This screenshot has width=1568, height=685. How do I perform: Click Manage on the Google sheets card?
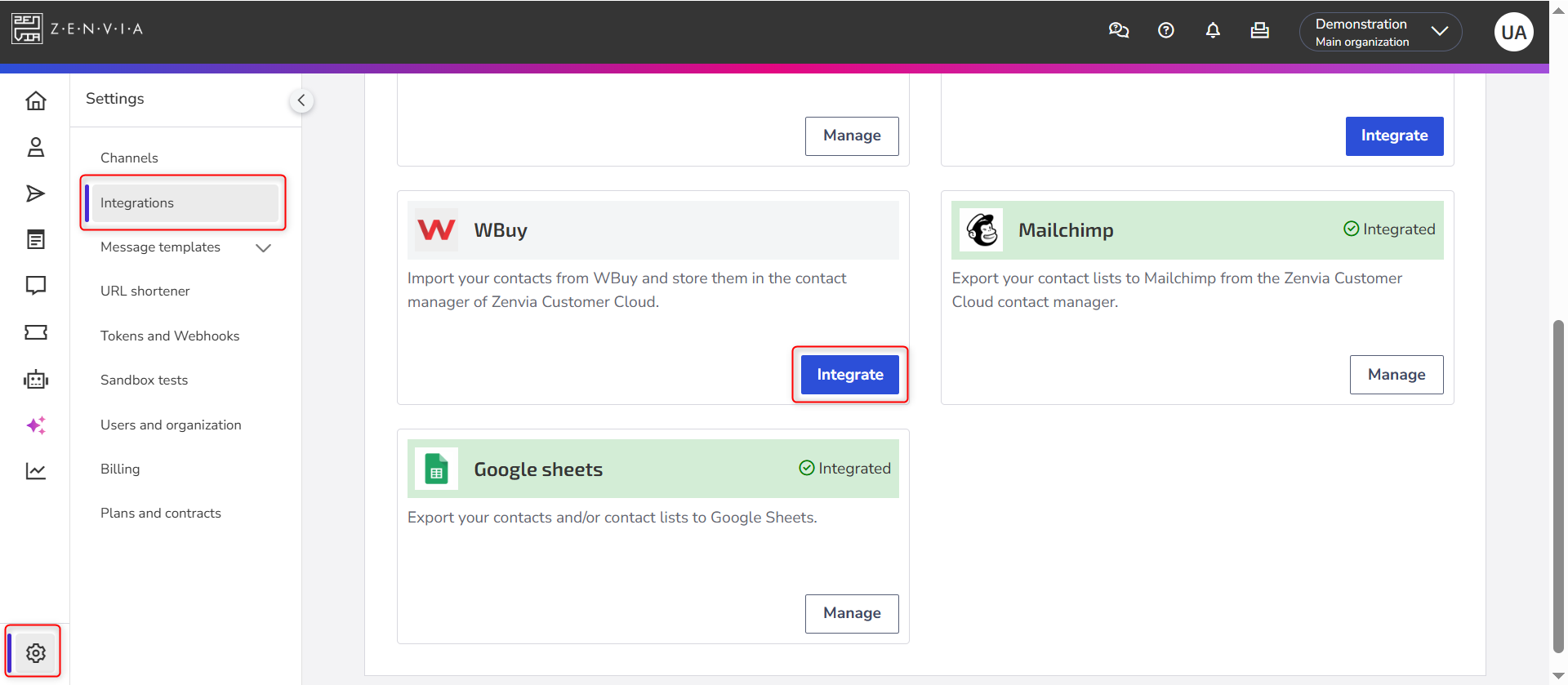point(852,613)
